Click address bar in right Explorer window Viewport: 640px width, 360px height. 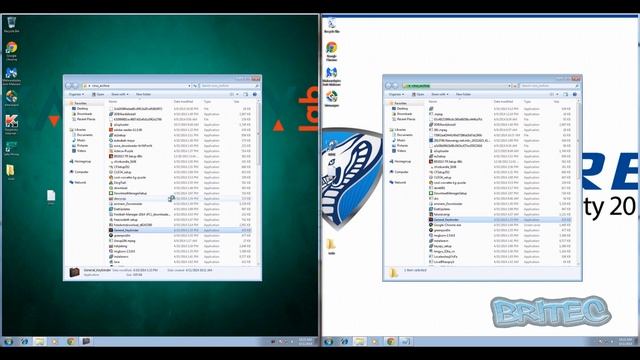click(x=456, y=86)
